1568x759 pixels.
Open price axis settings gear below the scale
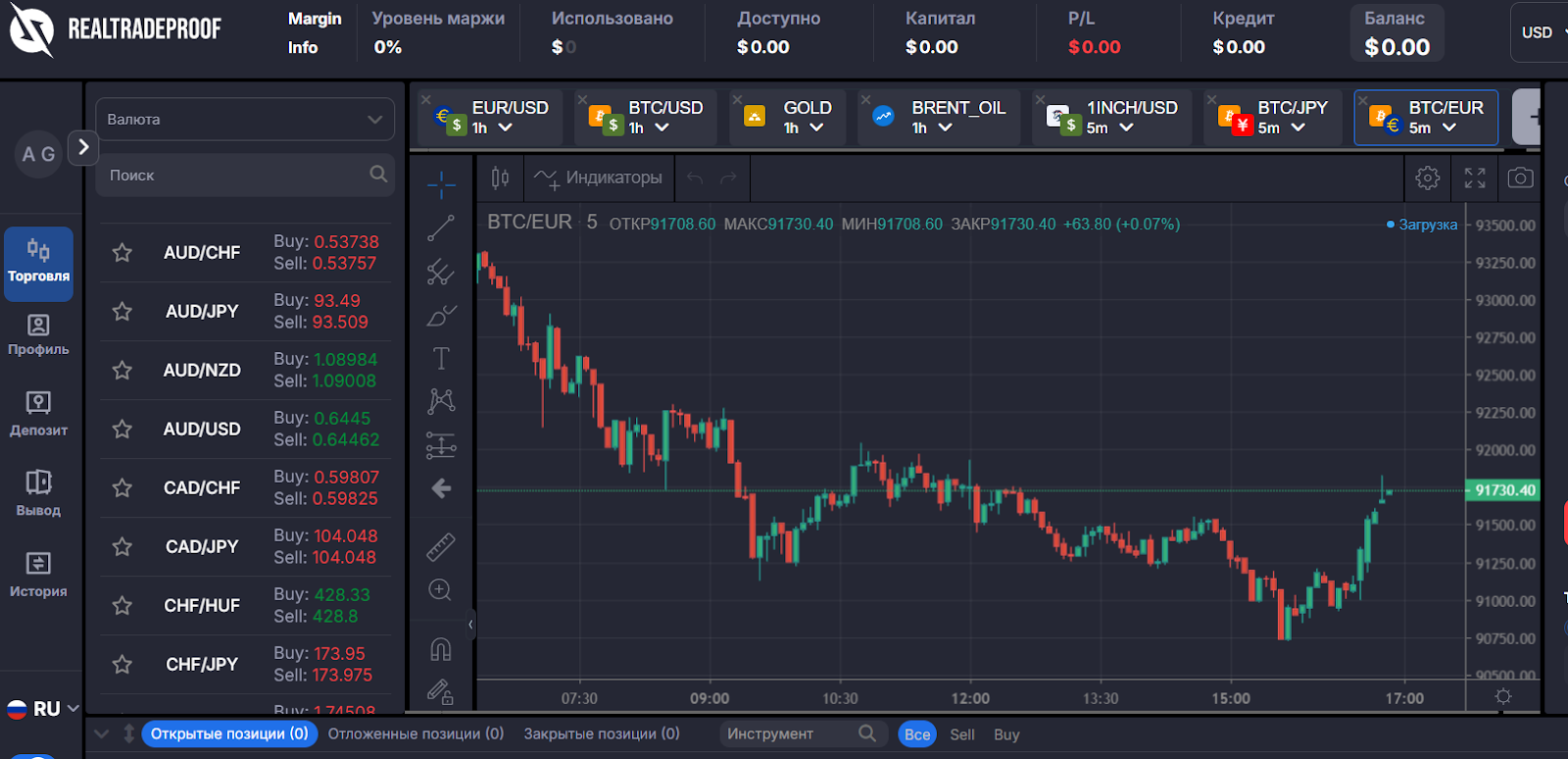(1503, 696)
